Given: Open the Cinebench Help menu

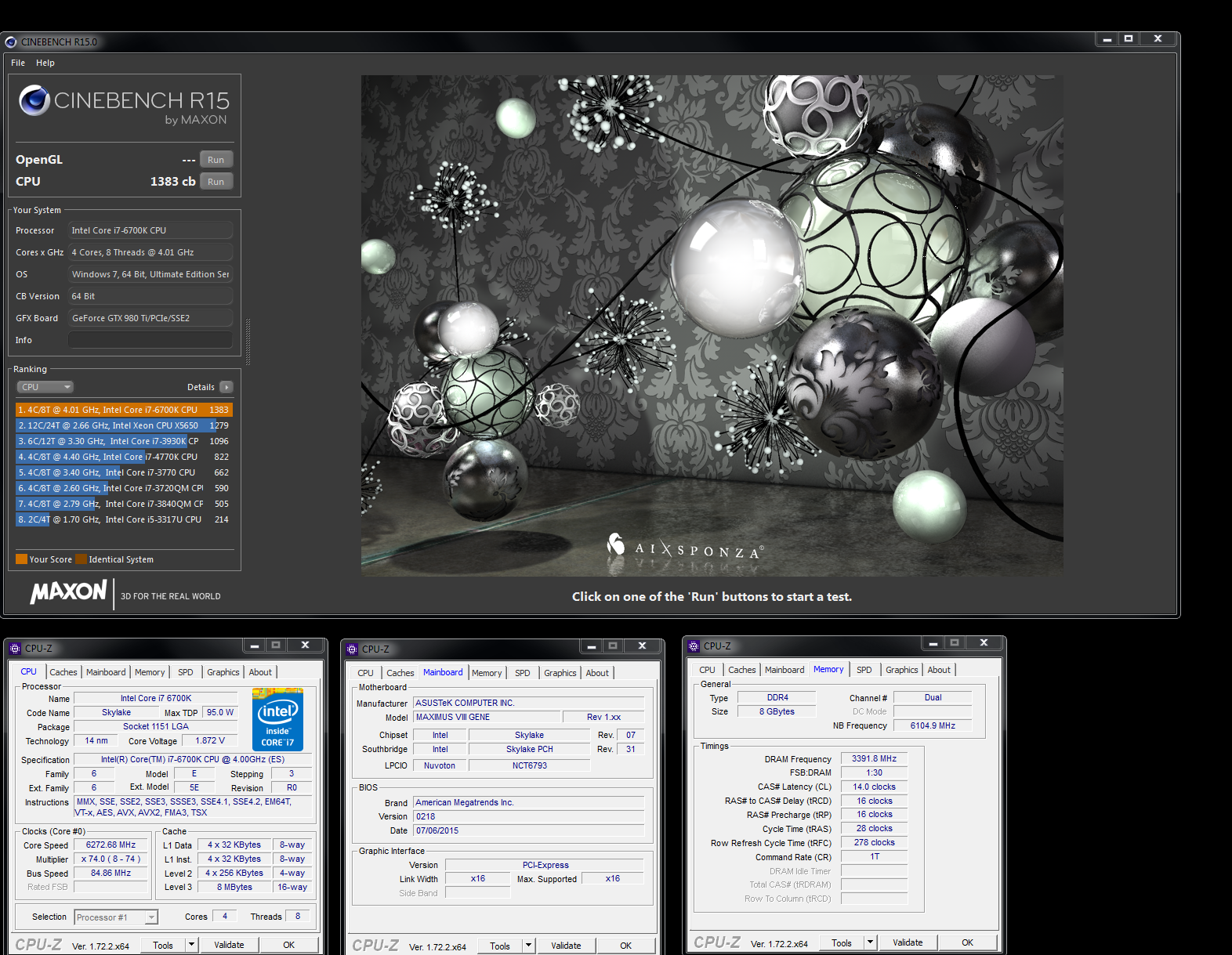Looking at the screenshot, I should pyautogui.click(x=45, y=63).
